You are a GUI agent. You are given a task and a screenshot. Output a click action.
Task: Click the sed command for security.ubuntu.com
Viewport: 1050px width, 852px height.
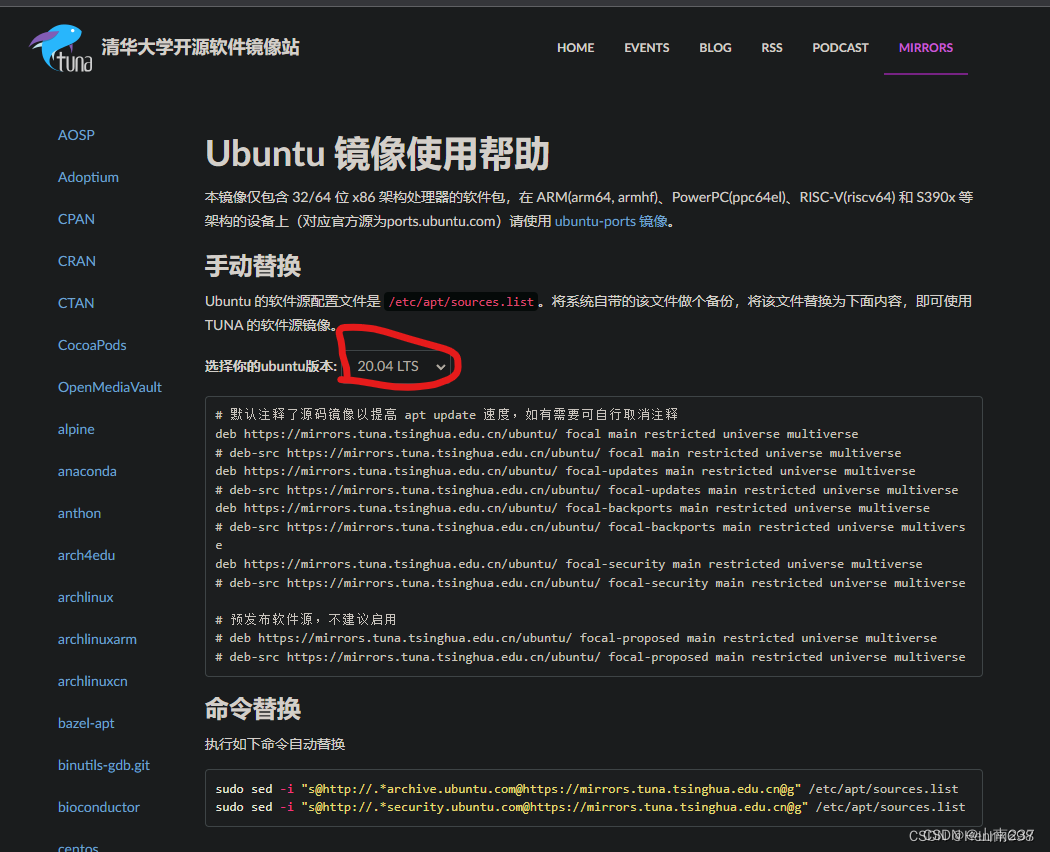tap(590, 807)
